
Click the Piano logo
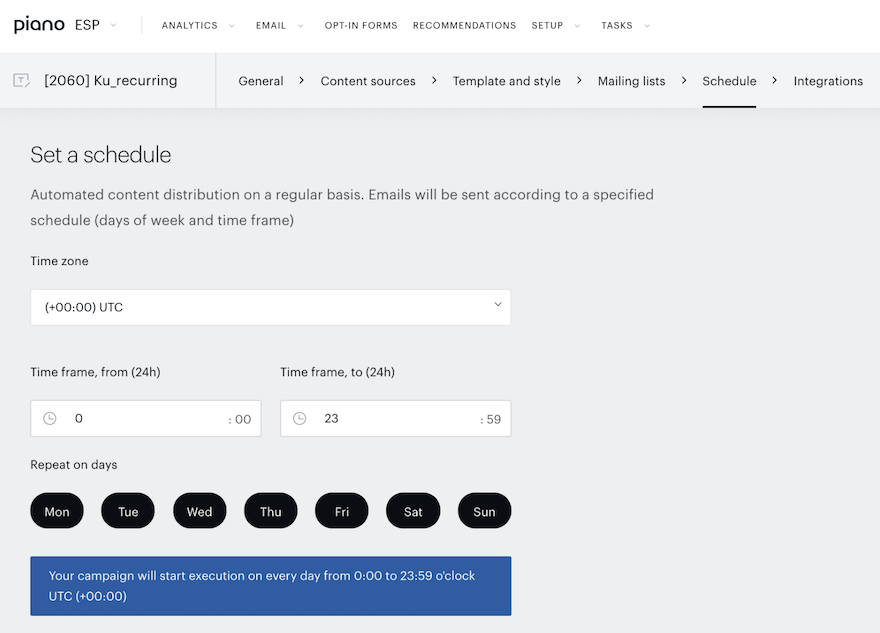[39, 25]
